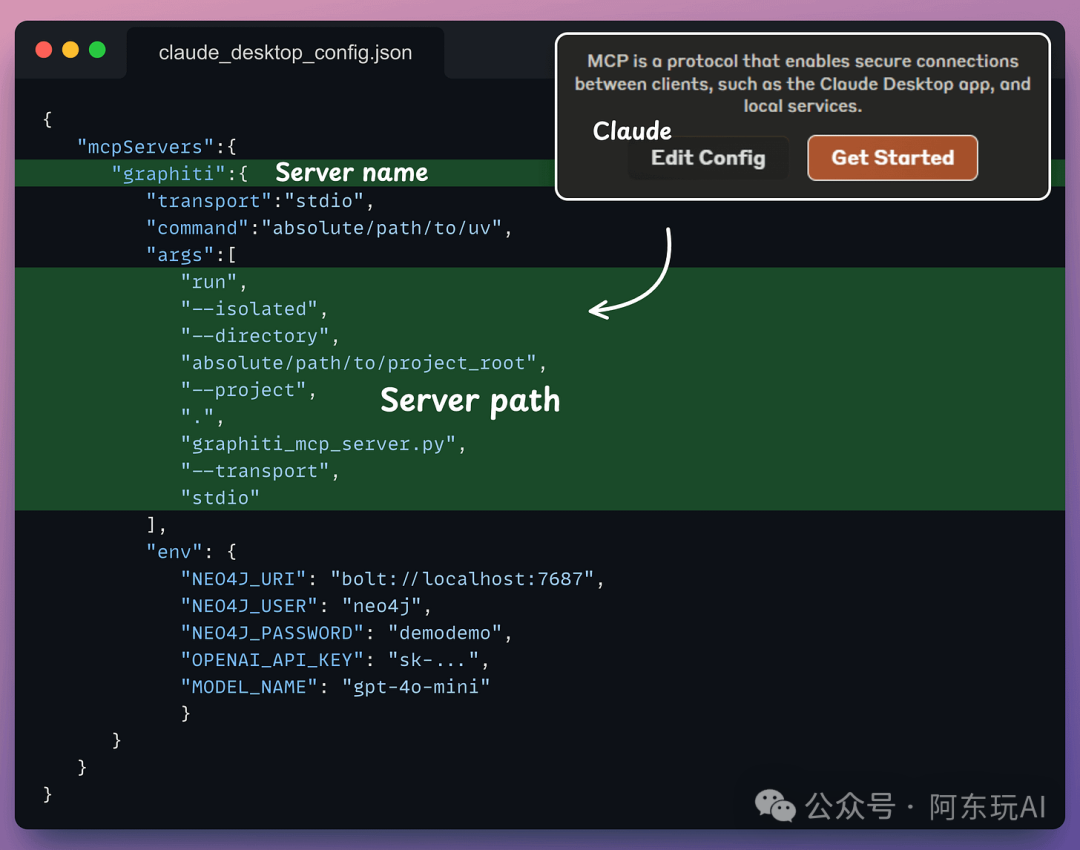Image resolution: width=1080 pixels, height=850 pixels.
Task: Click the "MODEL_NAME" key
Action: coord(249,687)
